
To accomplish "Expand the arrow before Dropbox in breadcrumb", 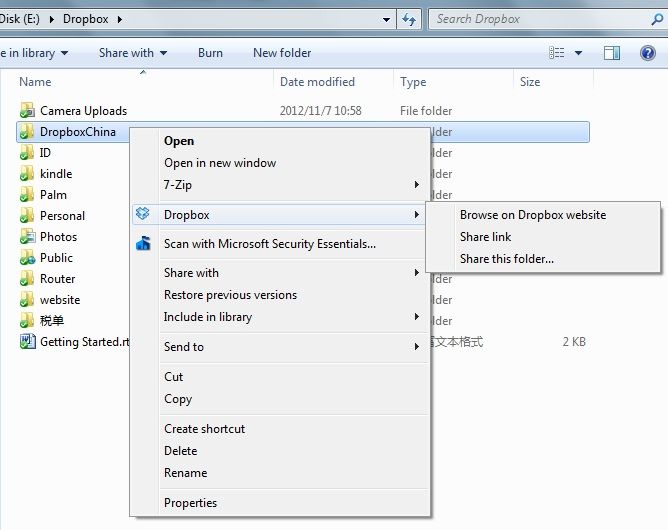I will [52, 19].
